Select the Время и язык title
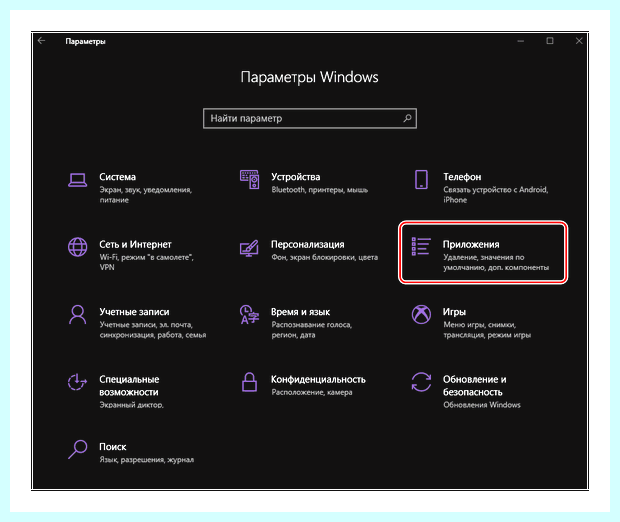 tap(301, 312)
